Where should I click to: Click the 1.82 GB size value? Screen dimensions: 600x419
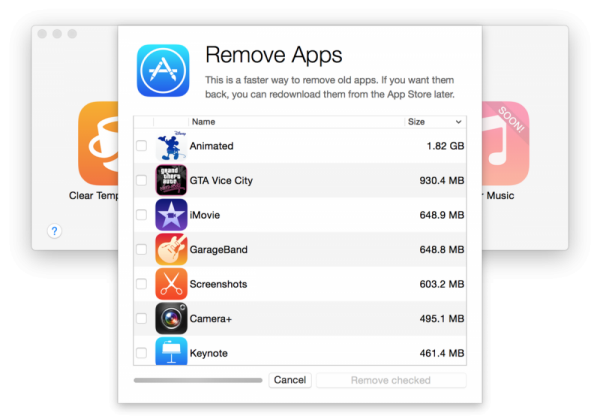[445, 146]
